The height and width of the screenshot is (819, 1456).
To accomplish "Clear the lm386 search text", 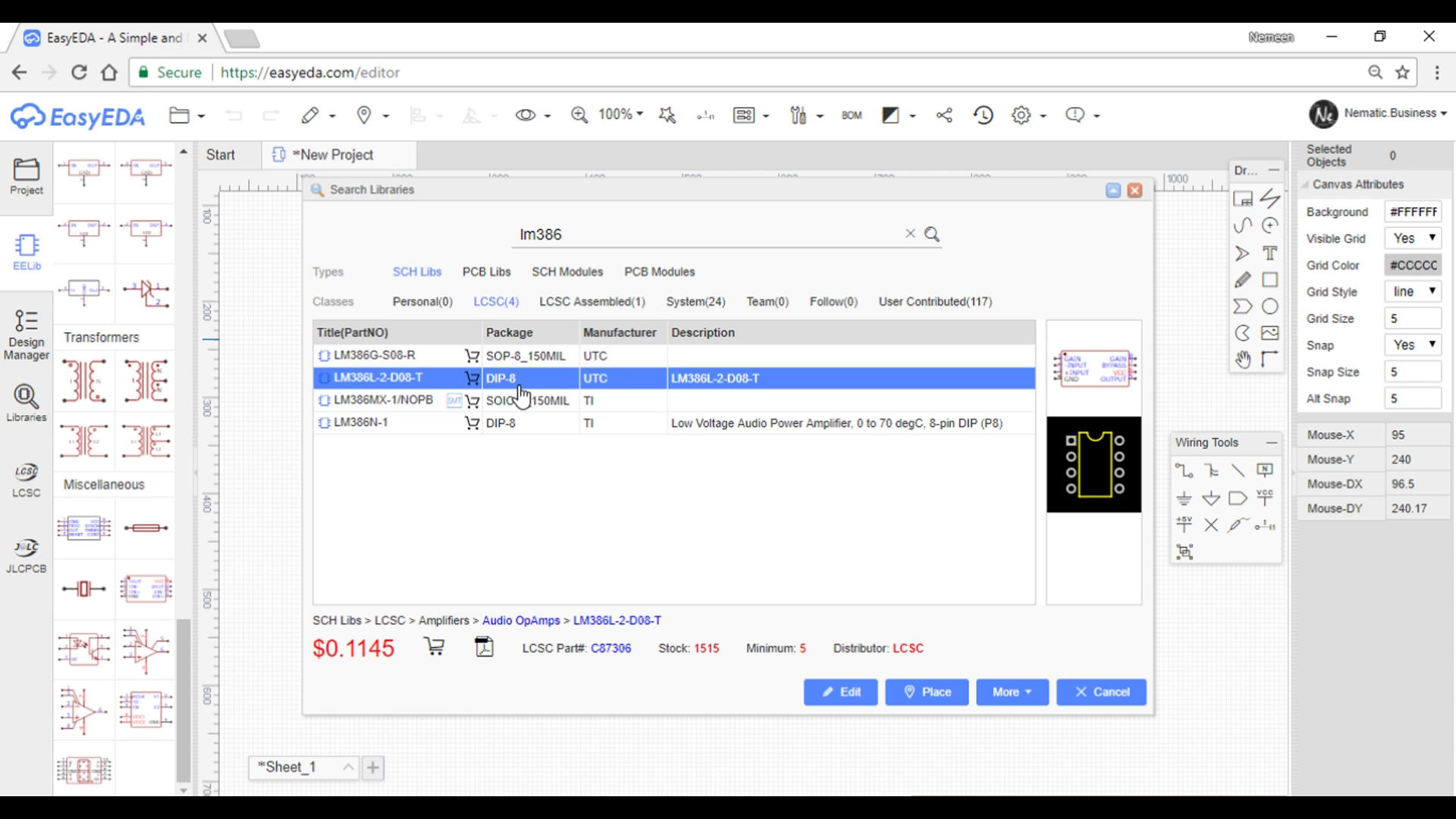I will [910, 234].
